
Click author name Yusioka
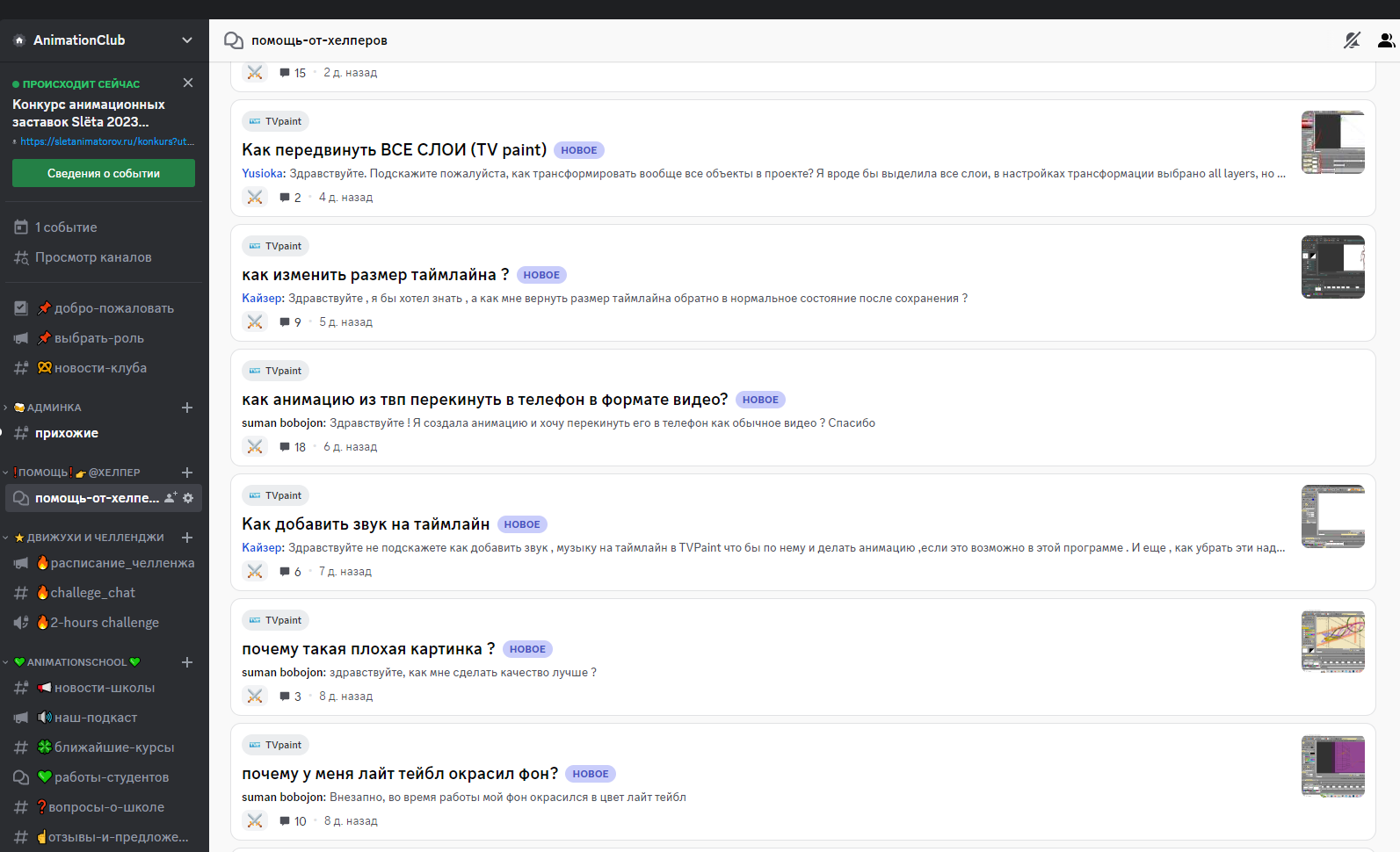click(263, 174)
